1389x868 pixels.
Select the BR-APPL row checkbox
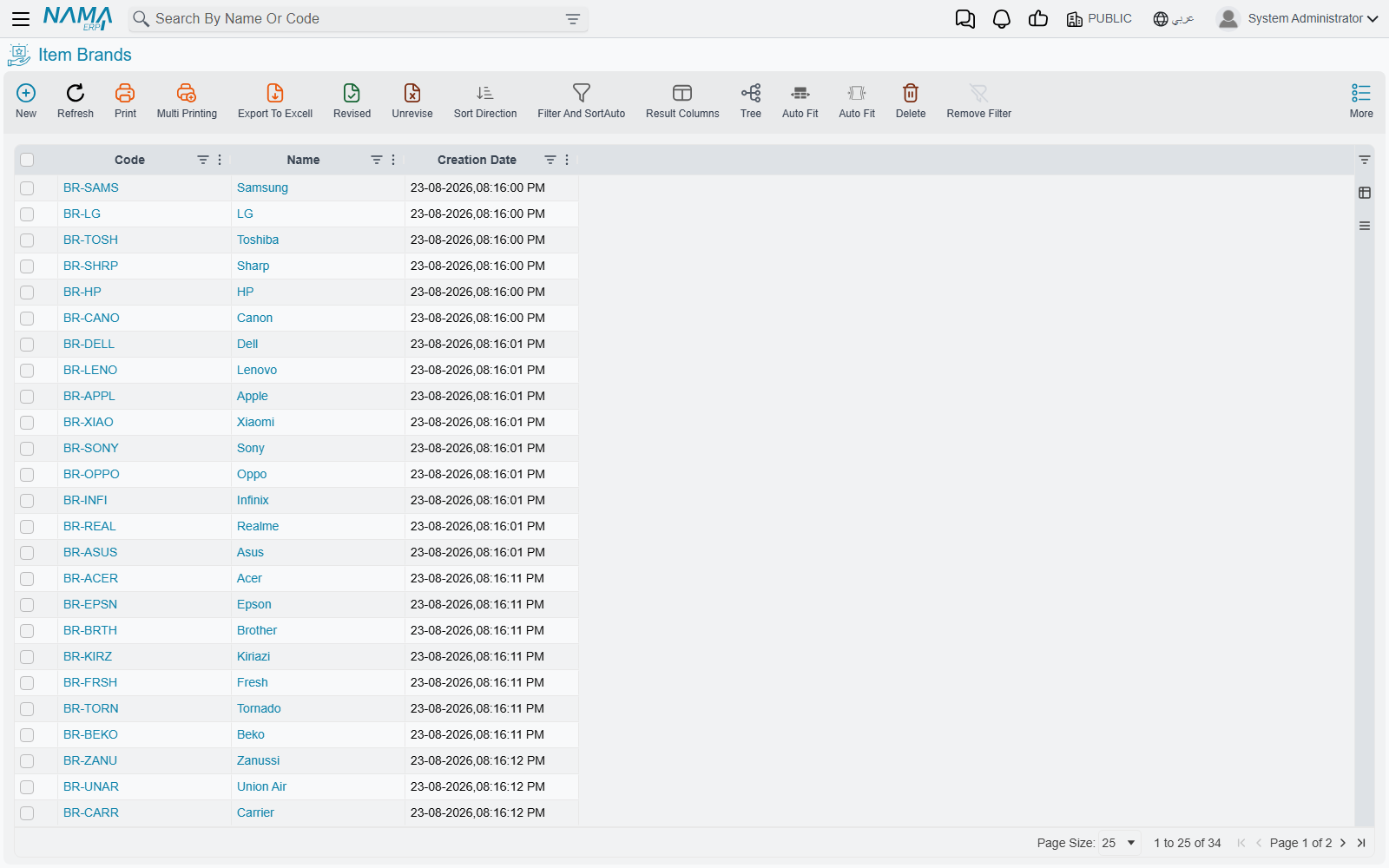[x=27, y=397]
